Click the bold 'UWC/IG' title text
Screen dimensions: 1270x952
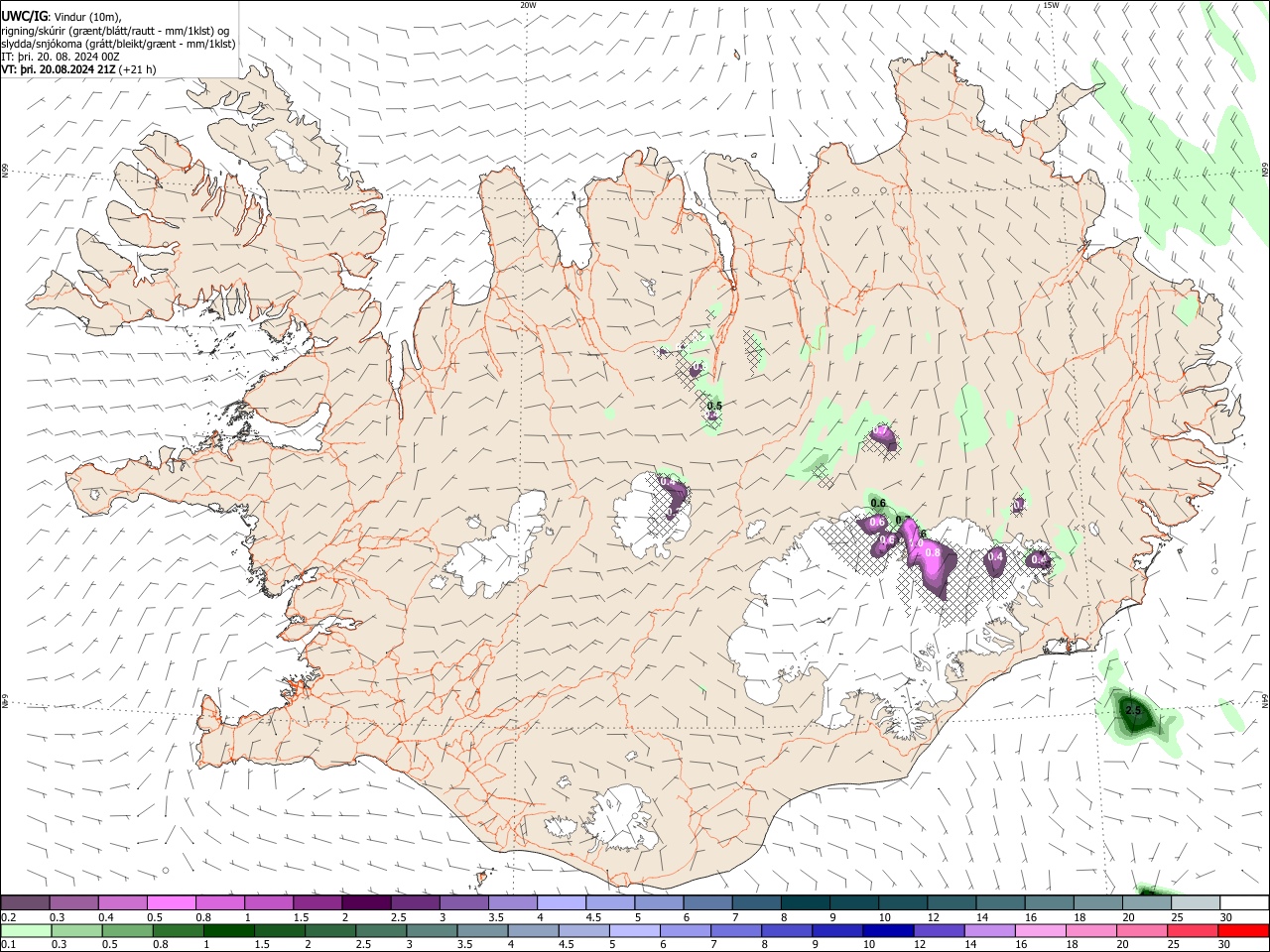[x=25, y=17]
